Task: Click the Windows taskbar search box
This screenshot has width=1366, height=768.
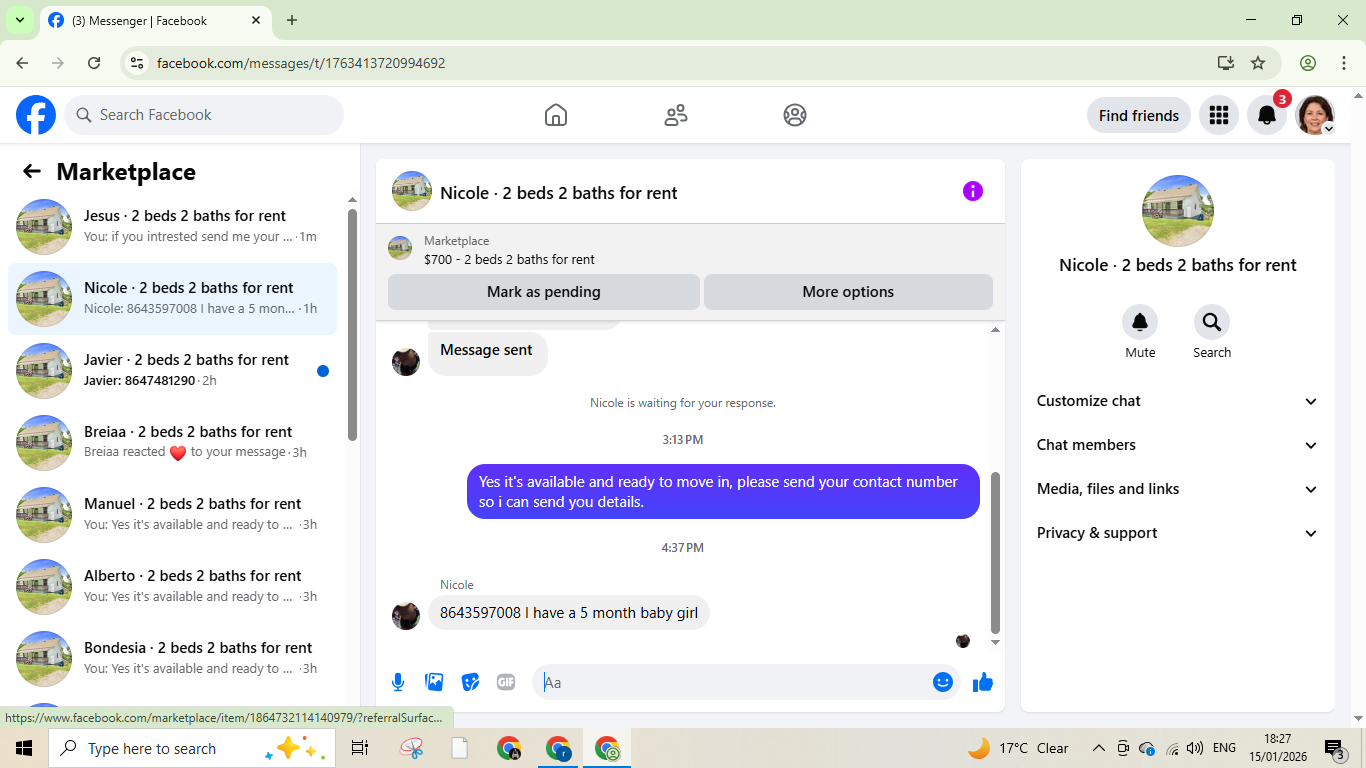Action: 190,748
